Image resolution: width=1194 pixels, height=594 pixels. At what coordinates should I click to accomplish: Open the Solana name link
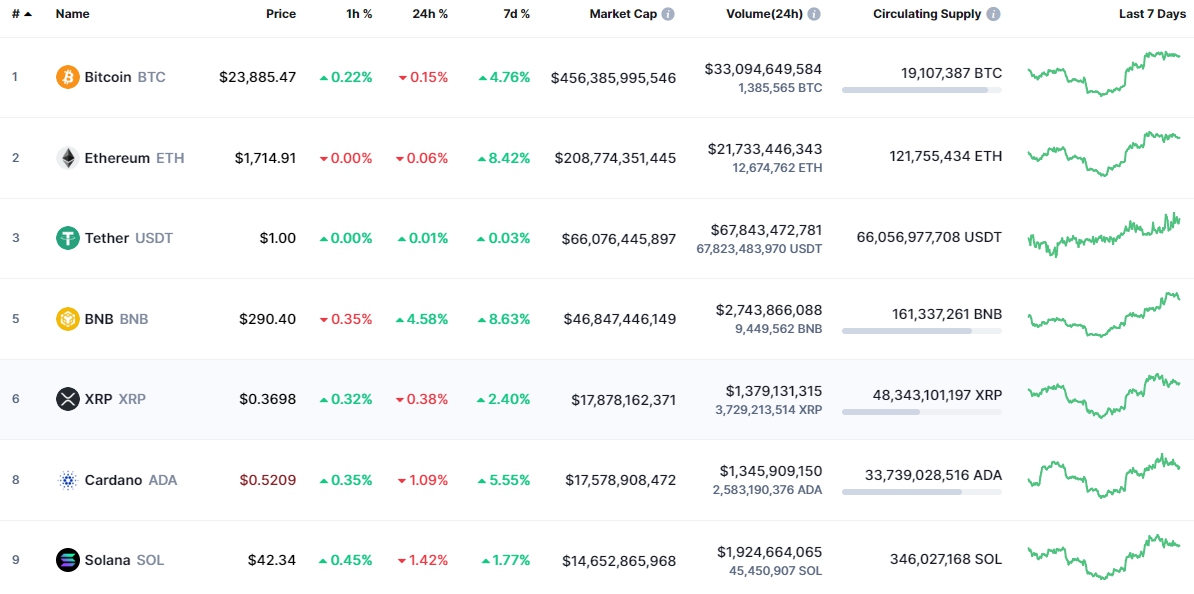pyautogui.click(x=107, y=560)
